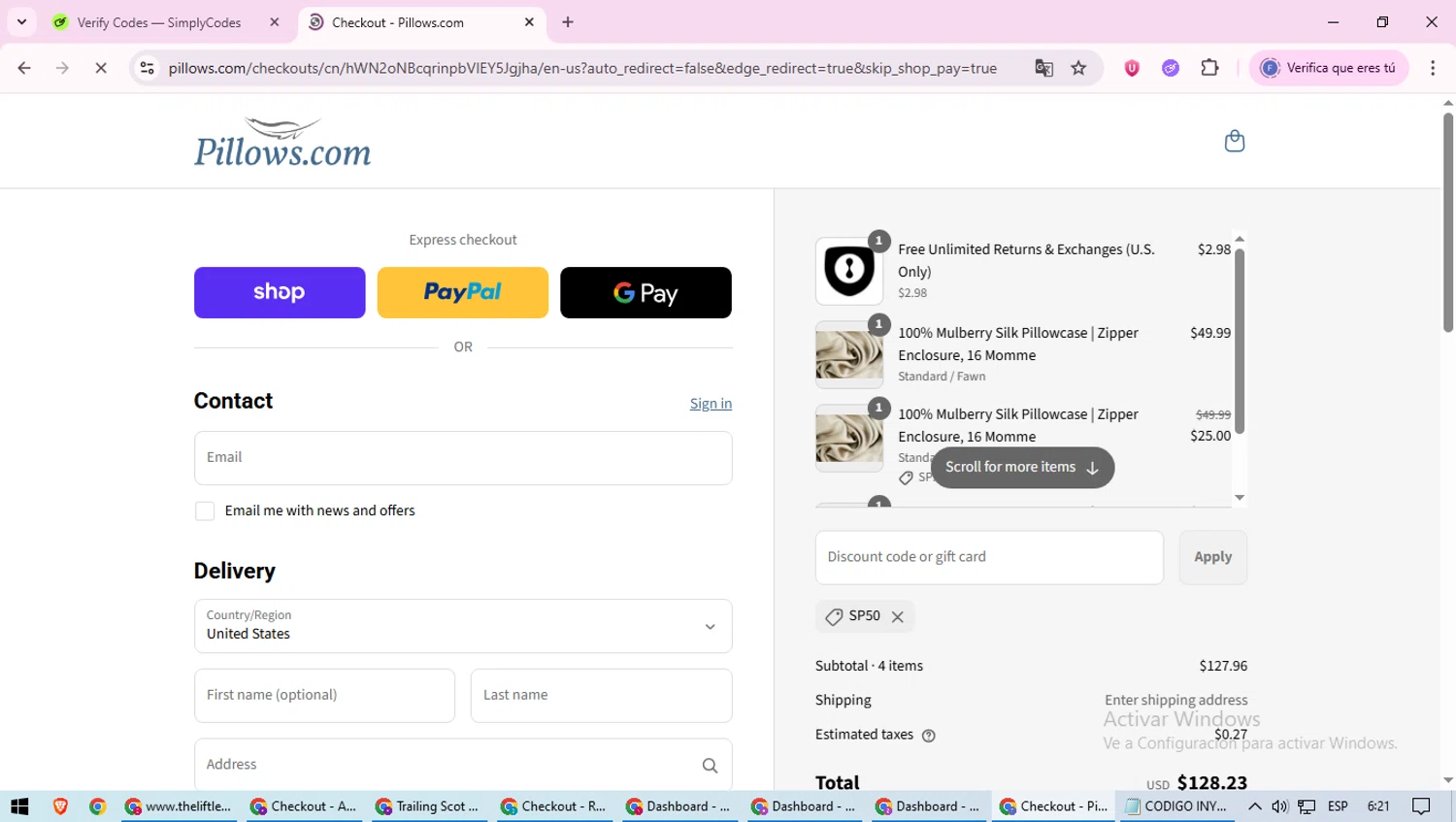
Task: Click the estimated taxes help icon
Action: [x=929, y=736]
